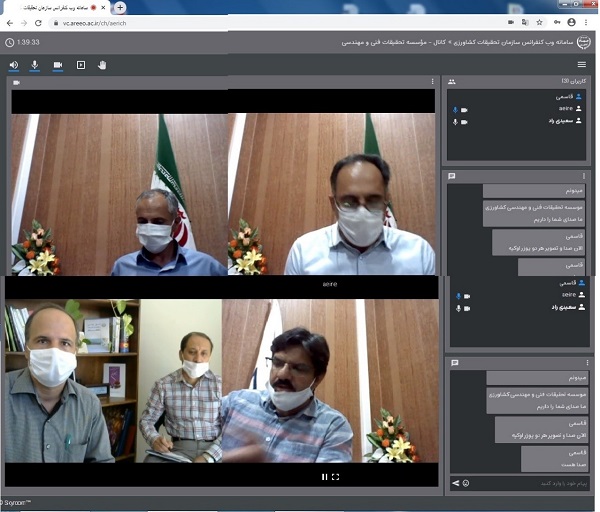The width and height of the screenshot is (600, 512).
Task: Open the hamburger menu at top right
Action: 582,65
